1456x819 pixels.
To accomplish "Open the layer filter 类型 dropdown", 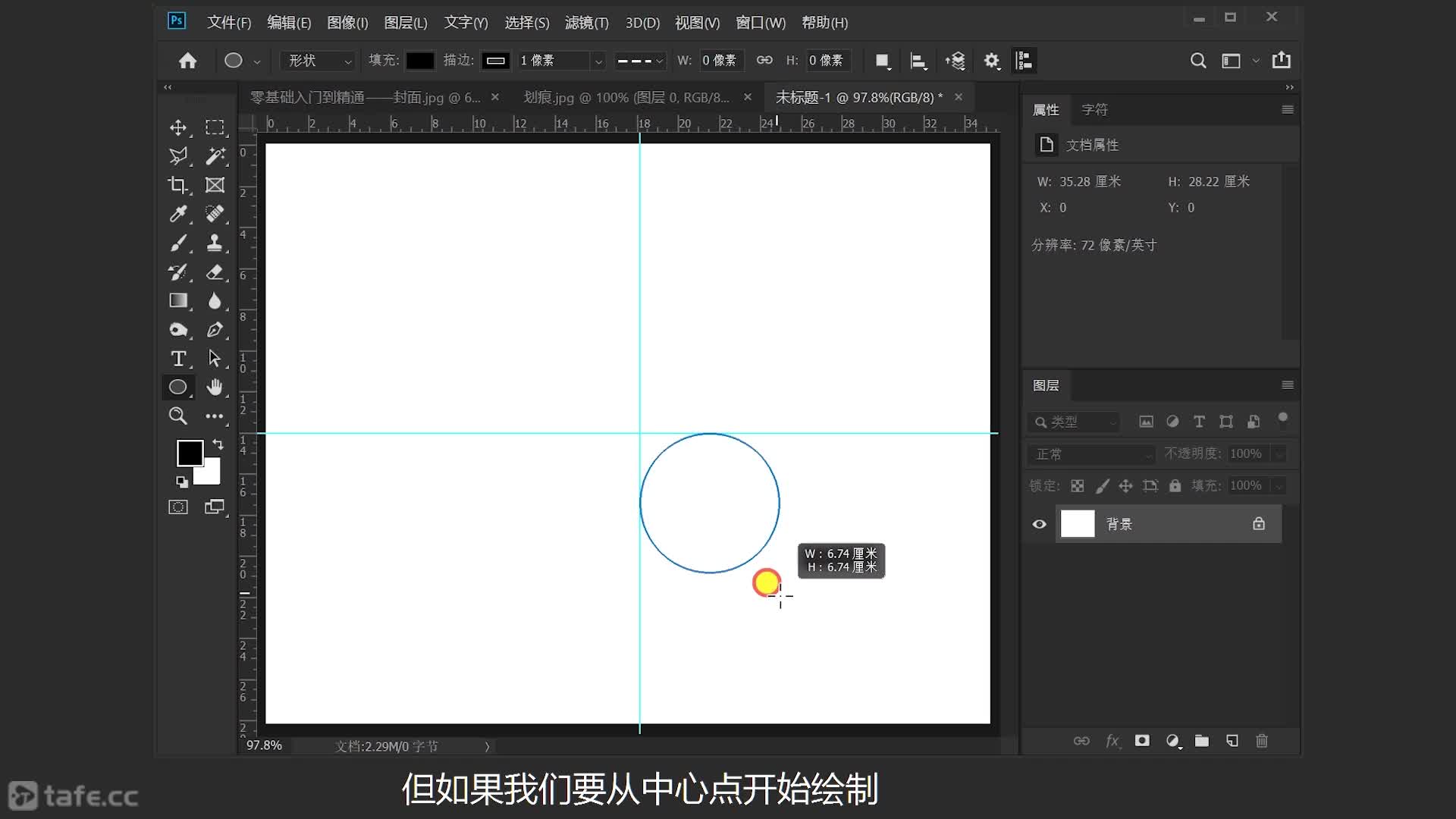I will (x=1075, y=422).
